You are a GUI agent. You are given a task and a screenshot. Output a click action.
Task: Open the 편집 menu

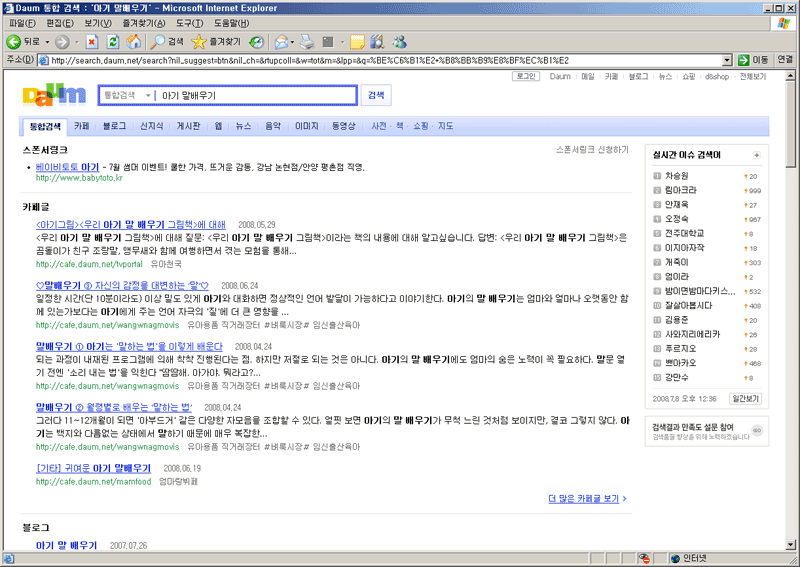coord(60,23)
